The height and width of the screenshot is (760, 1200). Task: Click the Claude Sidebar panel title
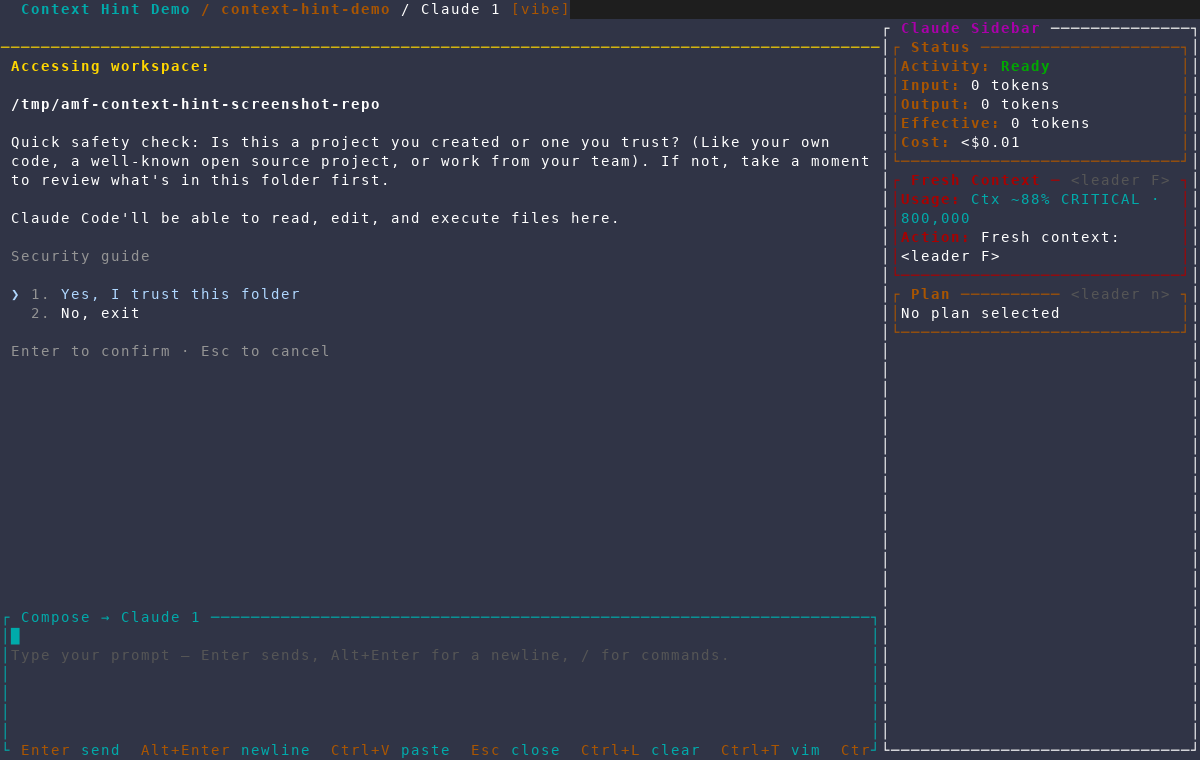coord(971,28)
